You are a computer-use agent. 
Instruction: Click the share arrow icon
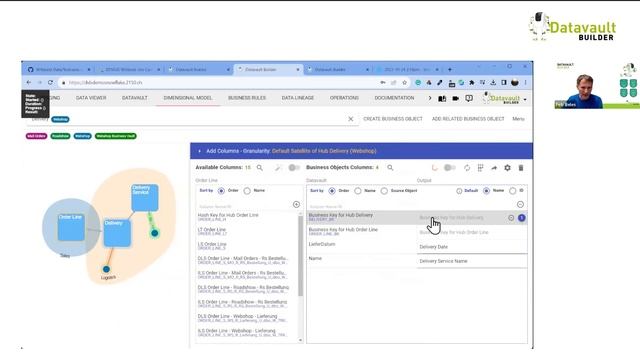click(x=494, y=168)
